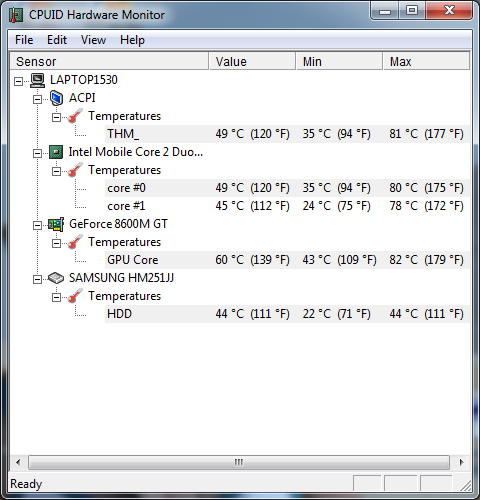Collapse Temperatures under SAMSUNG HM251JJ

coord(57,297)
